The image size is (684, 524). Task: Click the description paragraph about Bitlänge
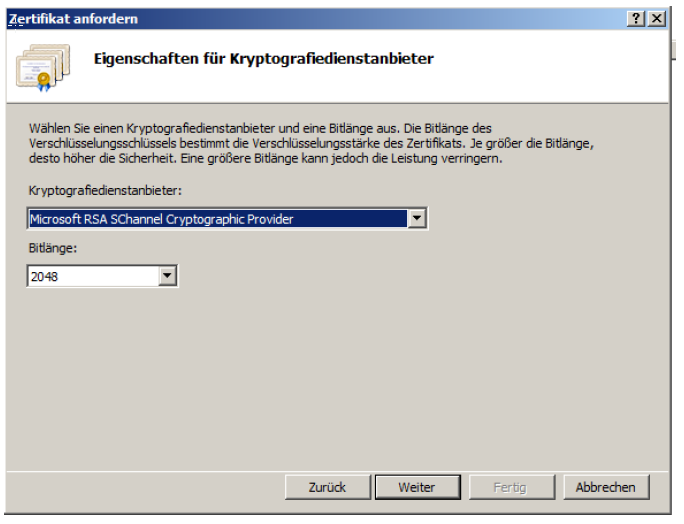pos(310,143)
